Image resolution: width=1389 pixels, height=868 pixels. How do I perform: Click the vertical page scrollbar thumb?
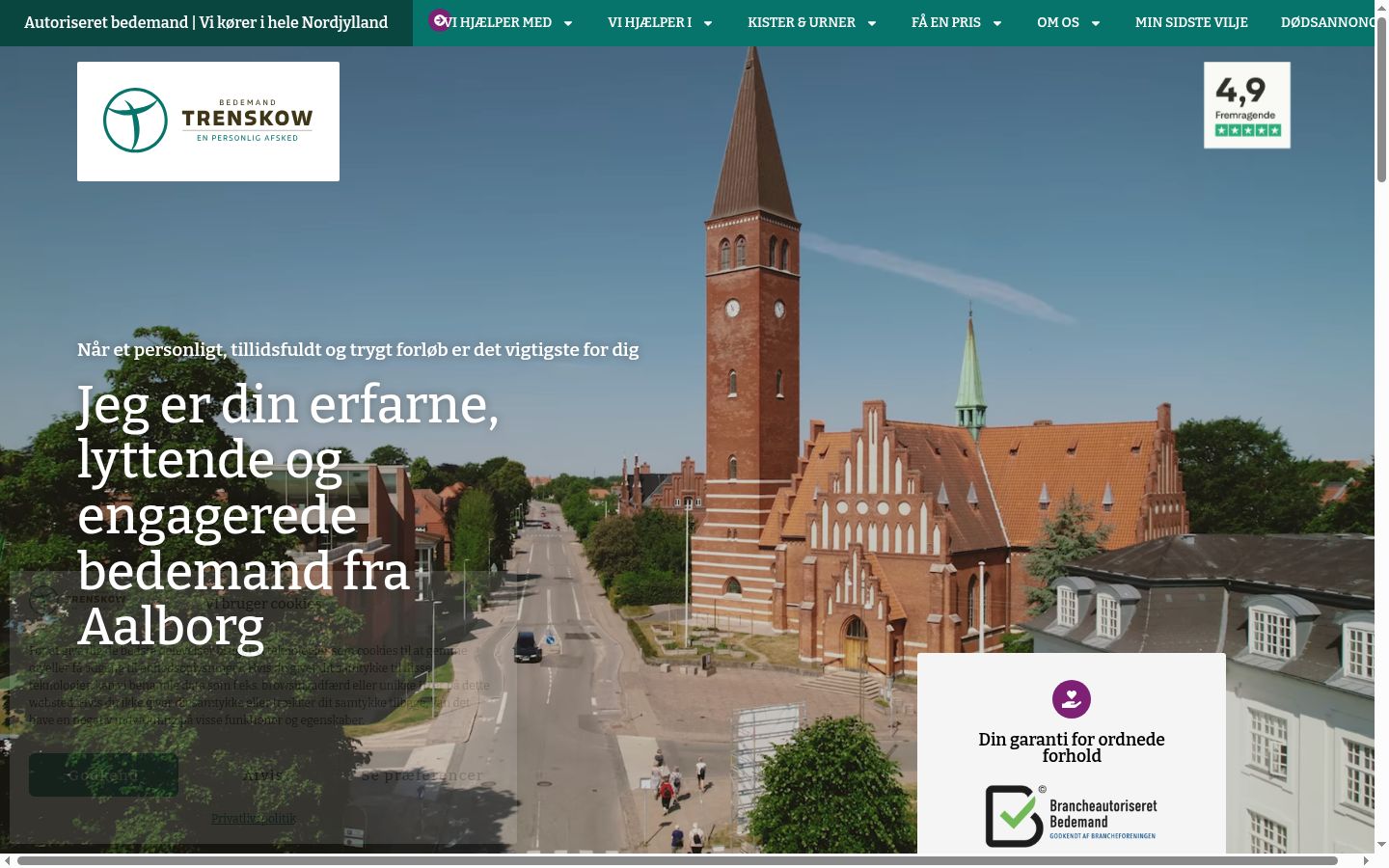[1381, 98]
